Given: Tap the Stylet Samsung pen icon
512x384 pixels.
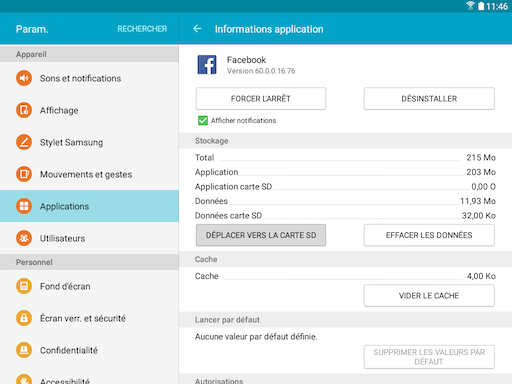Looking at the screenshot, I should pyautogui.click(x=24, y=142).
